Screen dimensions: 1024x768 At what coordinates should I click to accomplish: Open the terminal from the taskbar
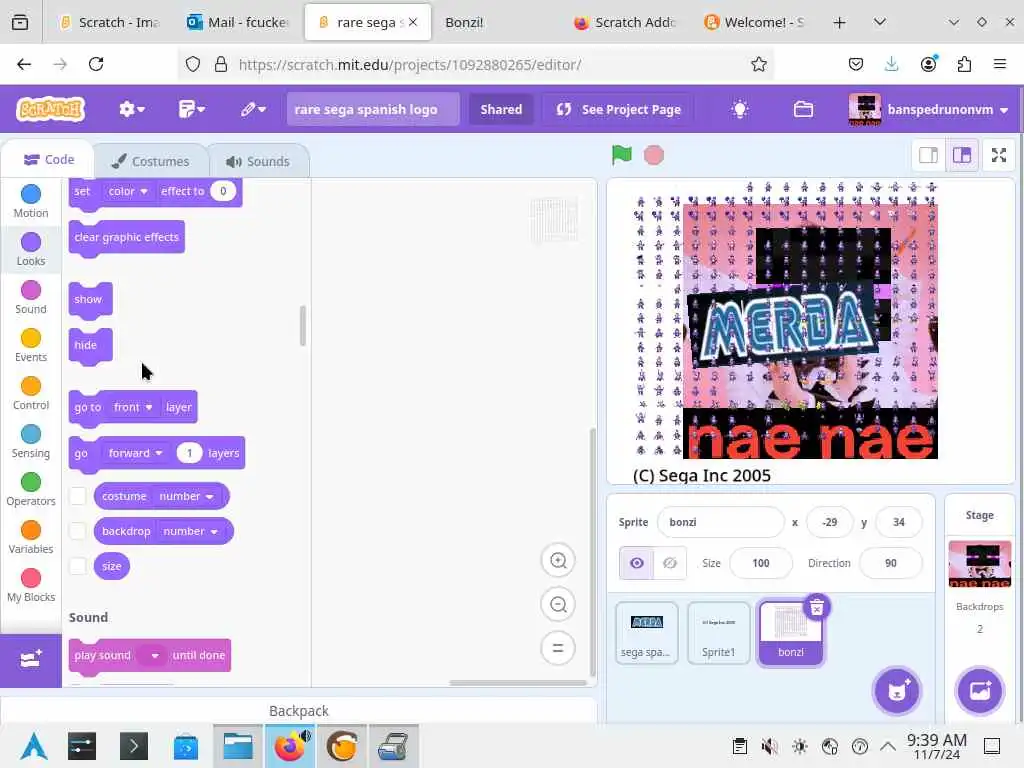click(x=134, y=746)
